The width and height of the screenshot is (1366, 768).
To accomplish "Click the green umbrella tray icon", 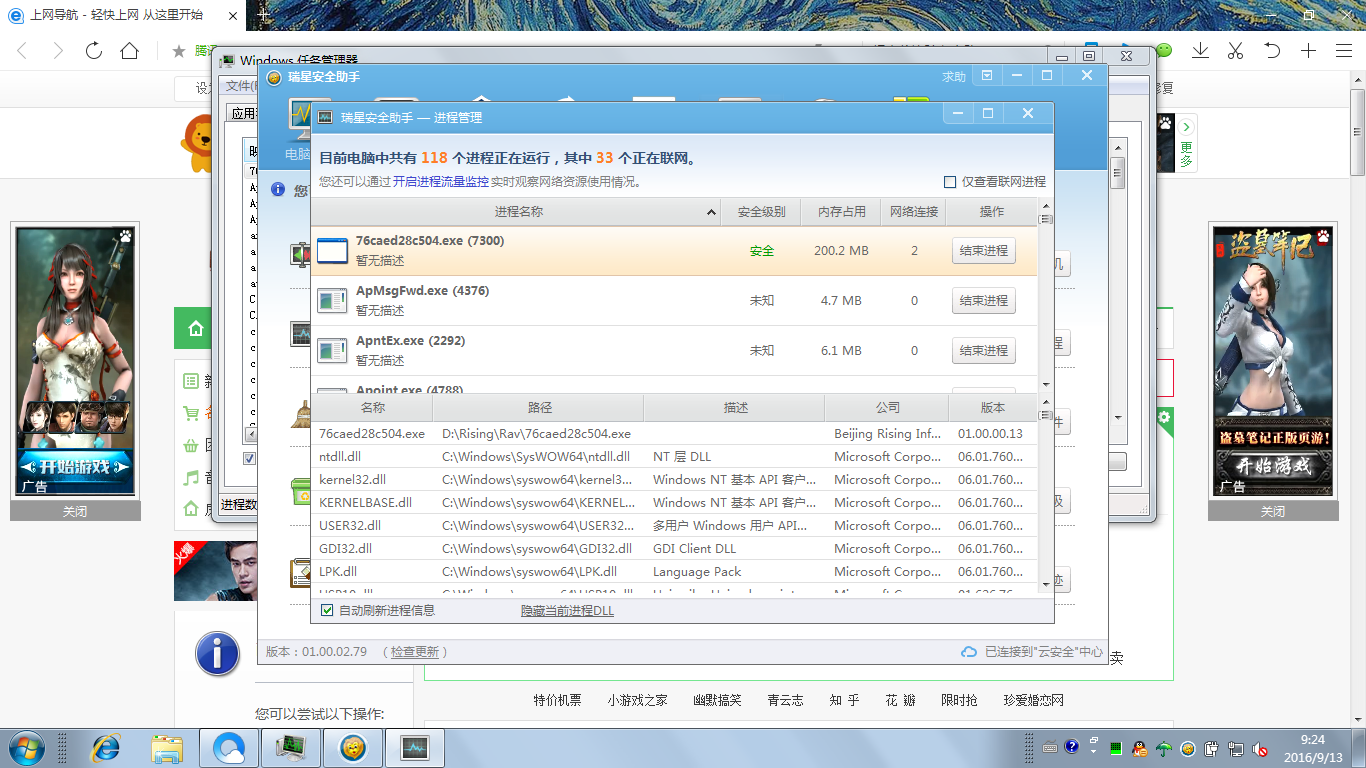I will [1163, 748].
